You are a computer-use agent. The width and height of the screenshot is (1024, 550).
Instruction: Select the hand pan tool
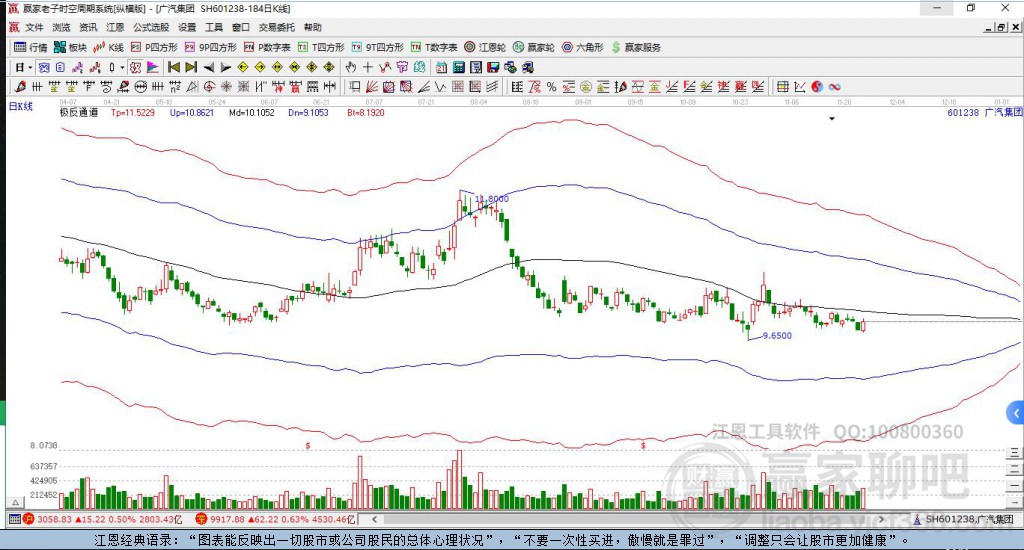[x=351, y=67]
